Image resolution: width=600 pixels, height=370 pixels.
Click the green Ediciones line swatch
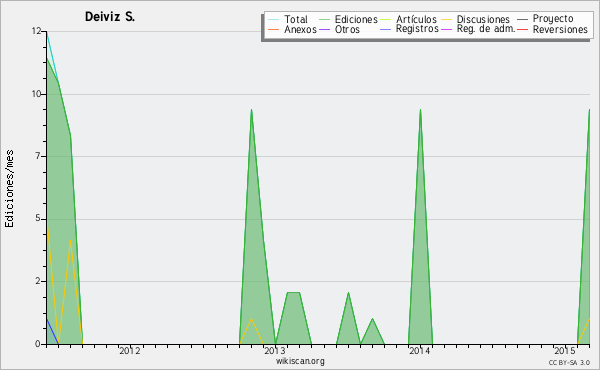pos(324,19)
